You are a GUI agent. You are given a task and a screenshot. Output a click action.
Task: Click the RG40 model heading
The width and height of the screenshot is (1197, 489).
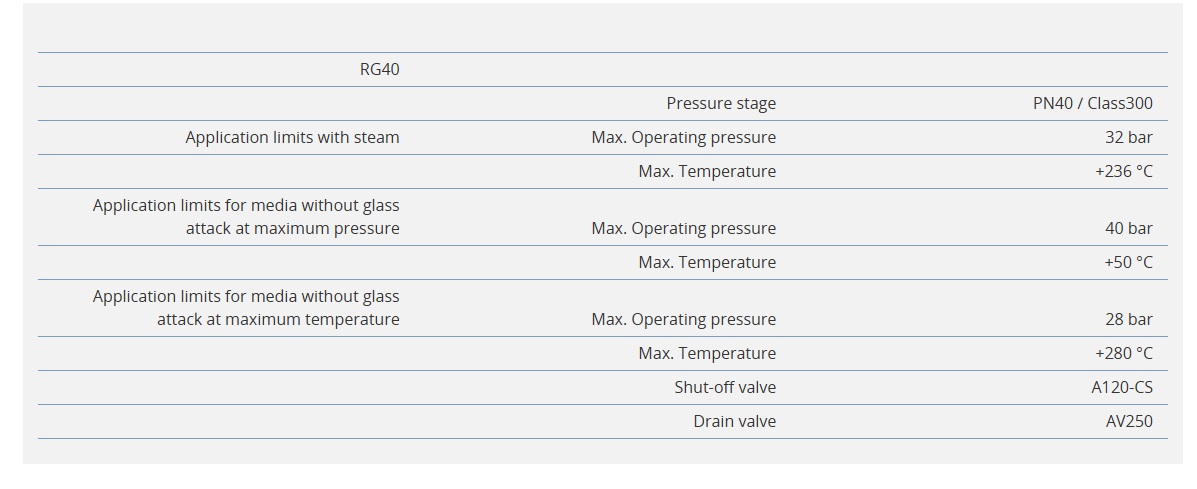[x=379, y=70]
